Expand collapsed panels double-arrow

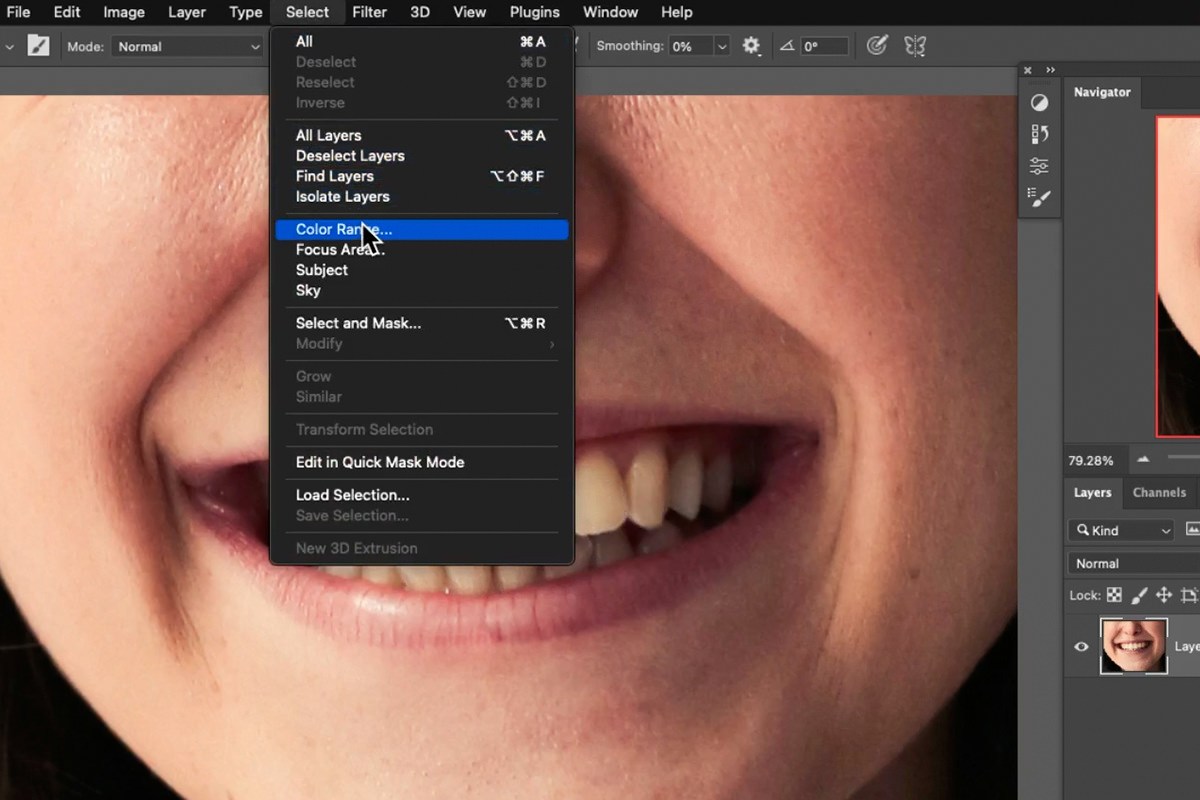[x=1050, y=70]
